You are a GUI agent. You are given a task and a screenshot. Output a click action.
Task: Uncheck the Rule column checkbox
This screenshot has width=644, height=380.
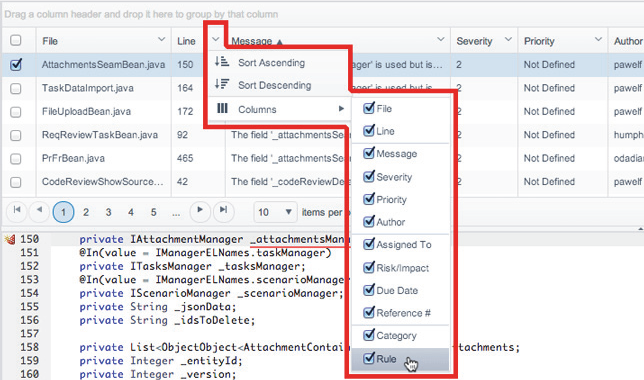tap(369, 358)
